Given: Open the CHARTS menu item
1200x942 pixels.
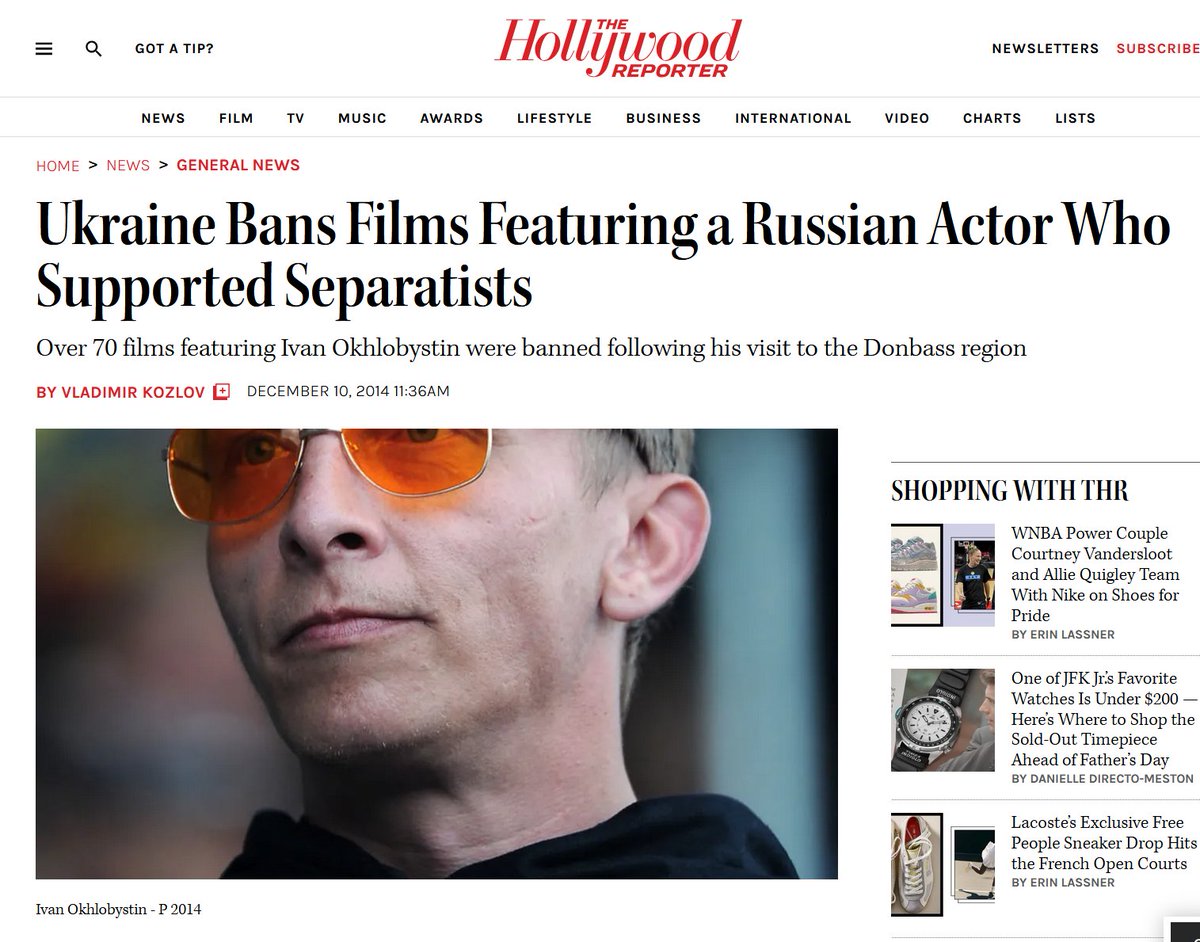Looking at the screenshot, I should point(992,118).
